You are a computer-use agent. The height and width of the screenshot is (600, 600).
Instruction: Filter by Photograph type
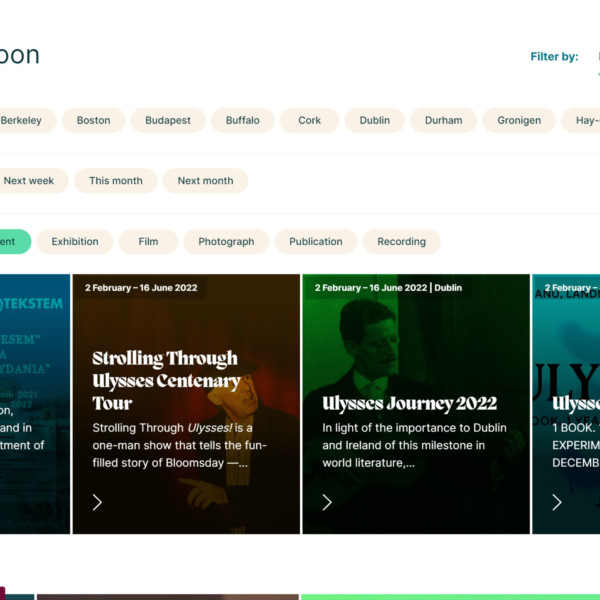226,241
